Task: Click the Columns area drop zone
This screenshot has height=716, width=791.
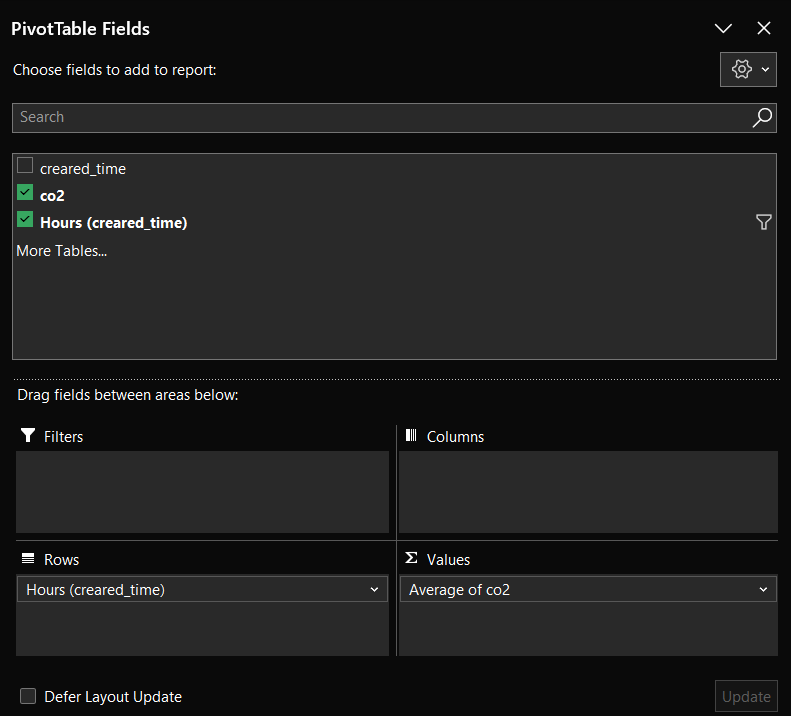Action: (588, 492)
